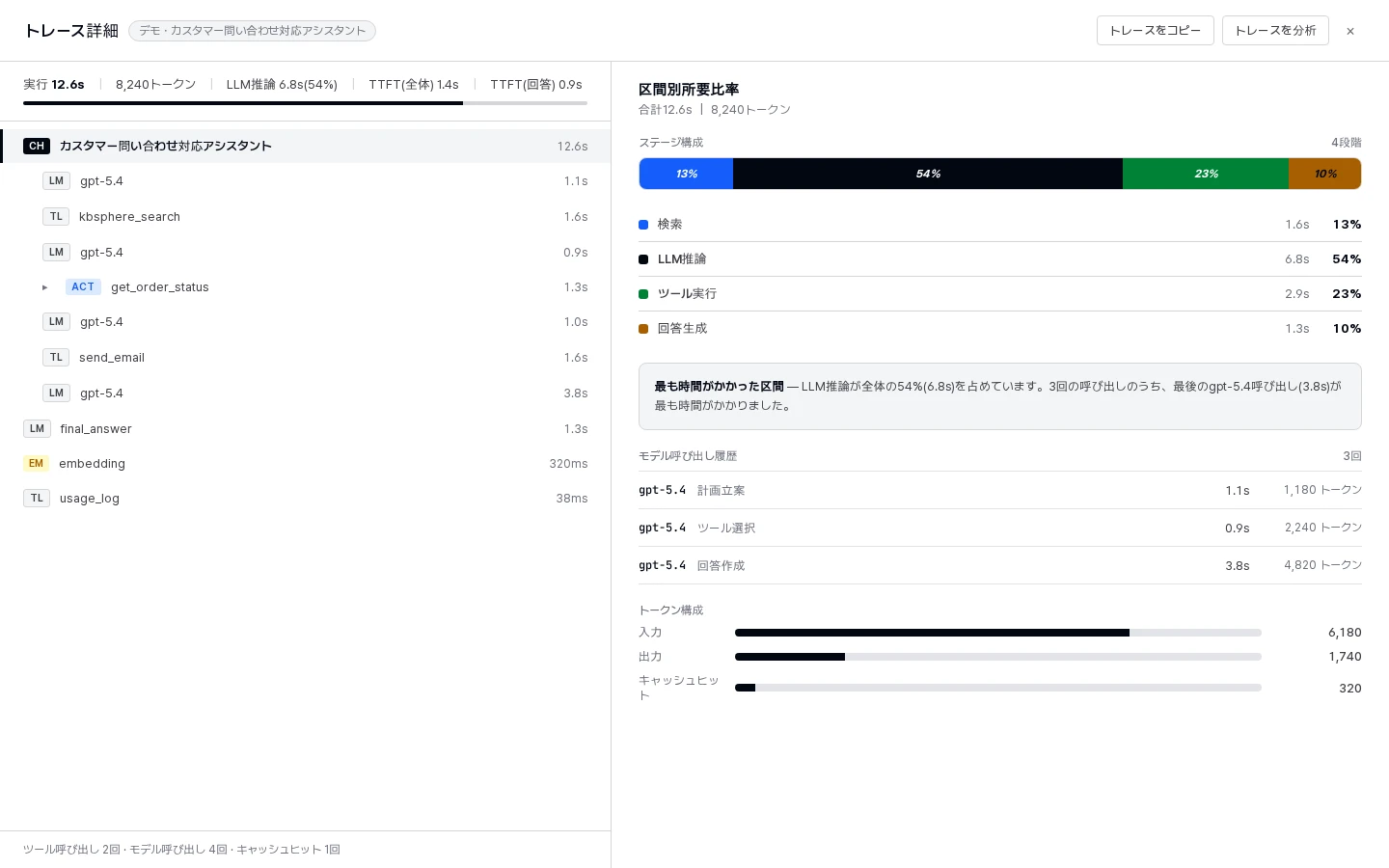Click the execution progress bar under stats
This screenshot has height=868, width=1389.
305,103
